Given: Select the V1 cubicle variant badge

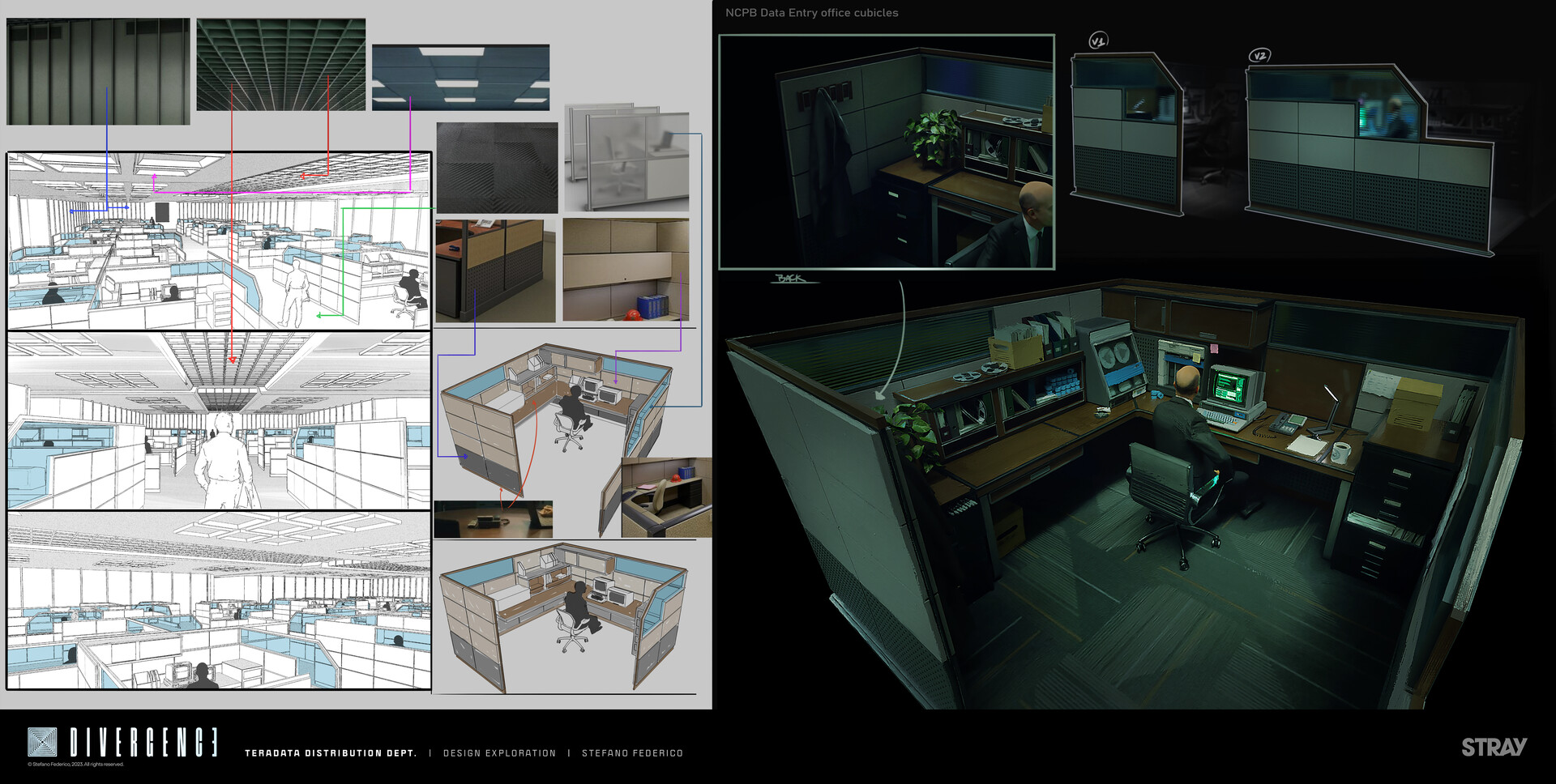Looking at the screenshot, I should click(1099, 39).
